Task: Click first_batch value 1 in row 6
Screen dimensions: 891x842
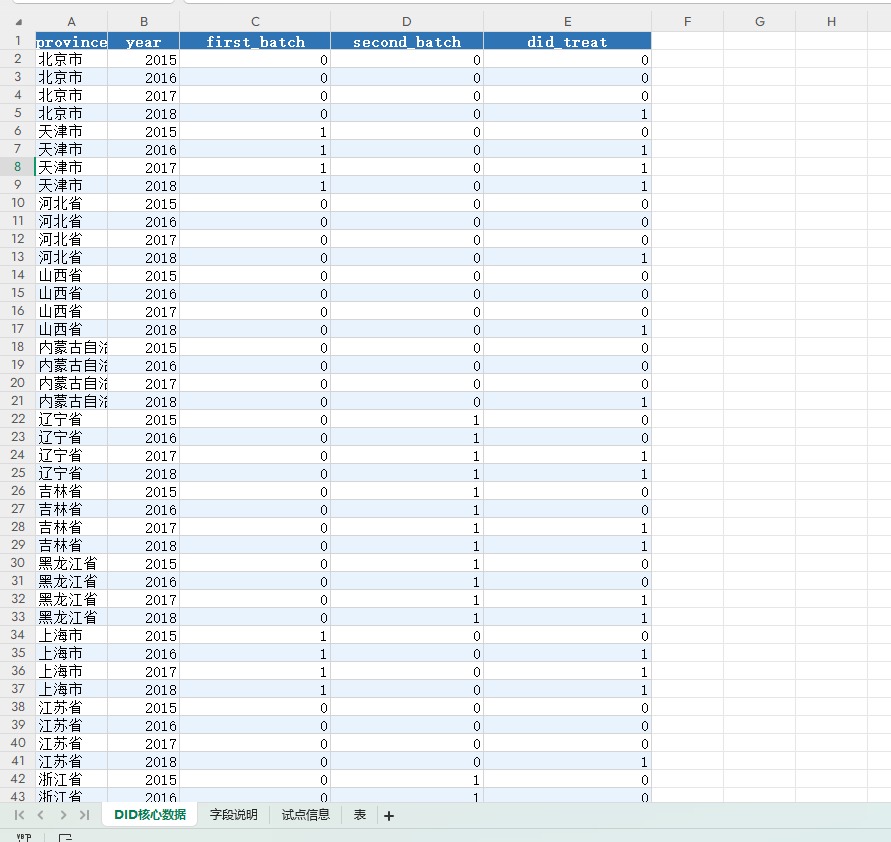Action: 255,131
